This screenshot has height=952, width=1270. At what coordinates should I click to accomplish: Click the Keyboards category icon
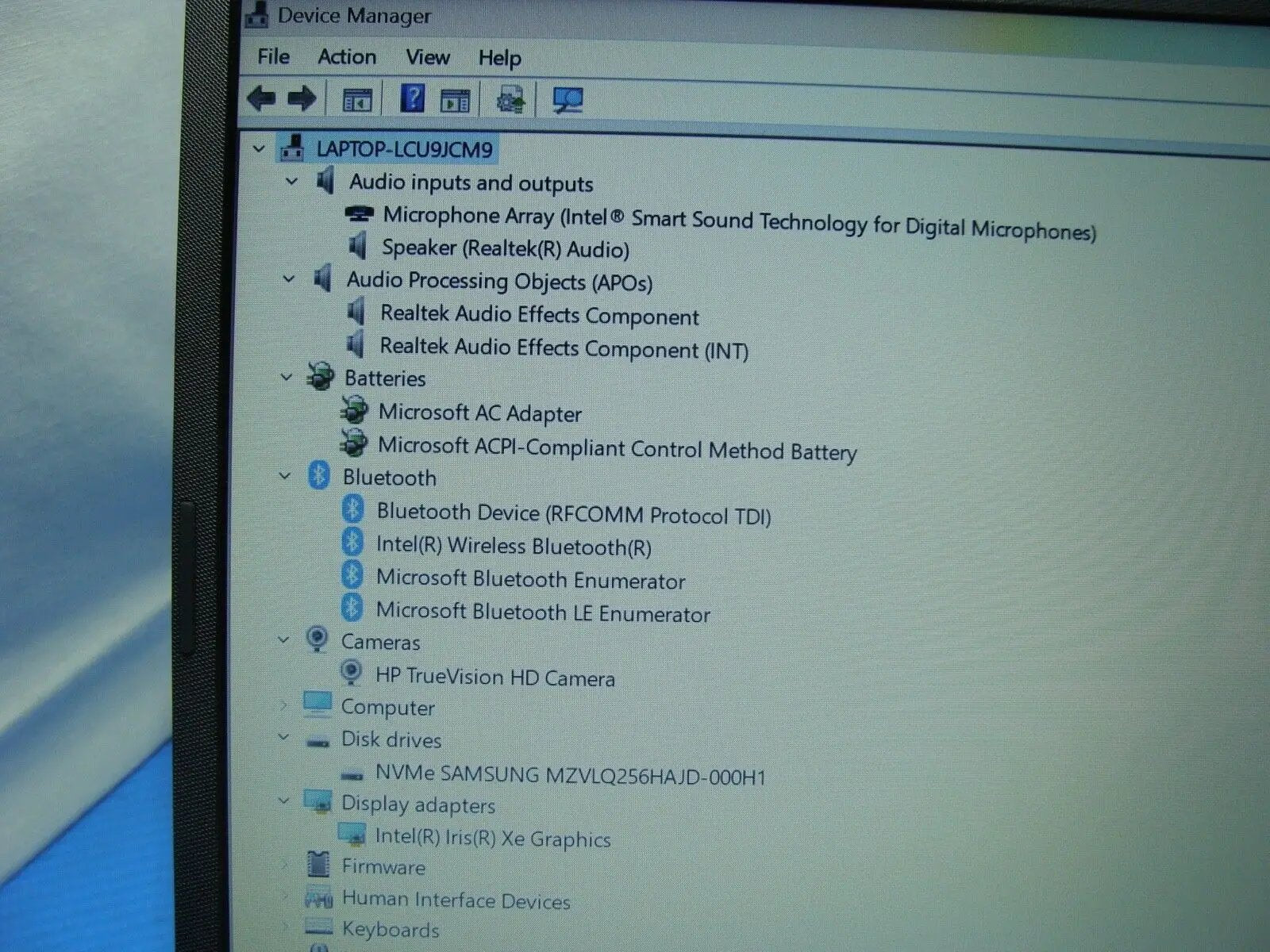pyautogui.click(x=318, y=926)
